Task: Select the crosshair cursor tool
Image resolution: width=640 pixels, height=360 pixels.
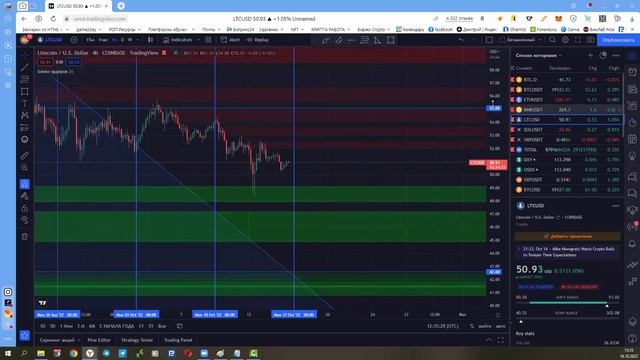Action: click(25, 55)
